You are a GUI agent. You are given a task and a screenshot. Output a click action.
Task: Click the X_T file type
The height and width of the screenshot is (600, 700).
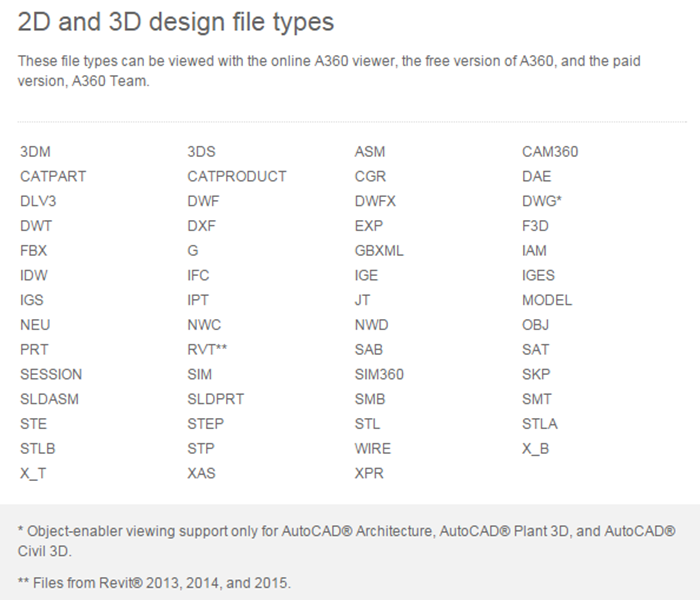tap(33, 473)
